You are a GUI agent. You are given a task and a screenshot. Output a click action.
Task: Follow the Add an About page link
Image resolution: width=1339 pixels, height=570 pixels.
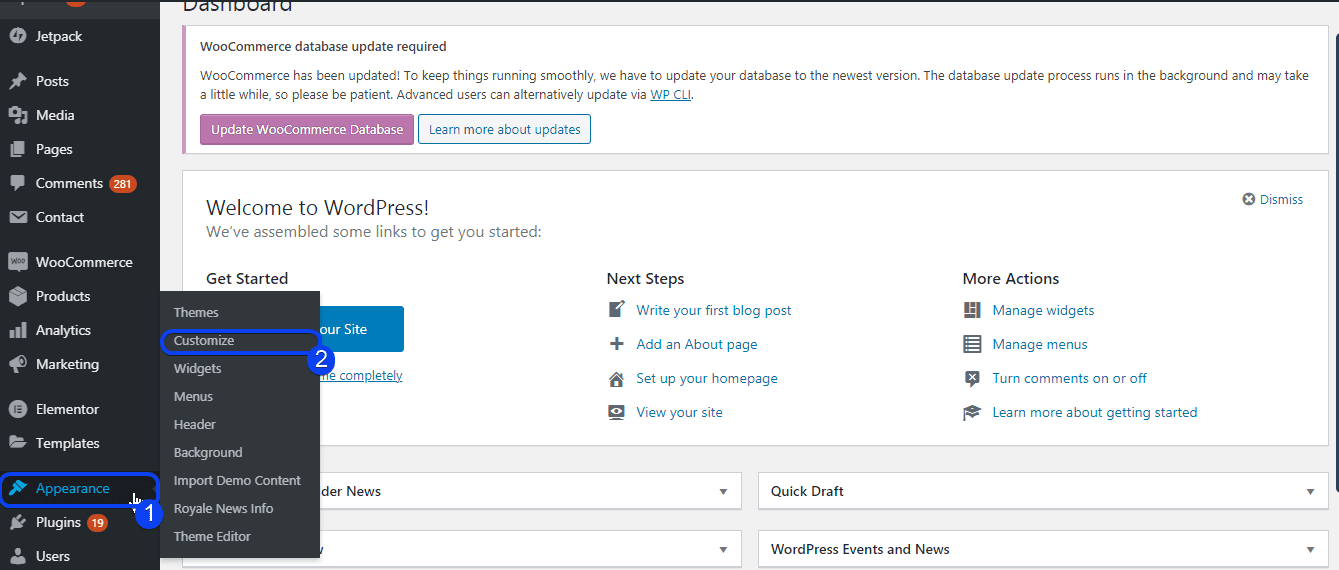click(697, 344)
